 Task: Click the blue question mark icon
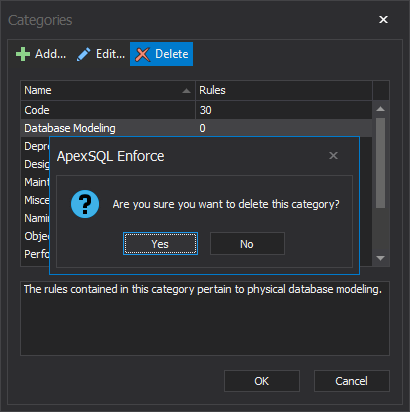pos(85,204)
